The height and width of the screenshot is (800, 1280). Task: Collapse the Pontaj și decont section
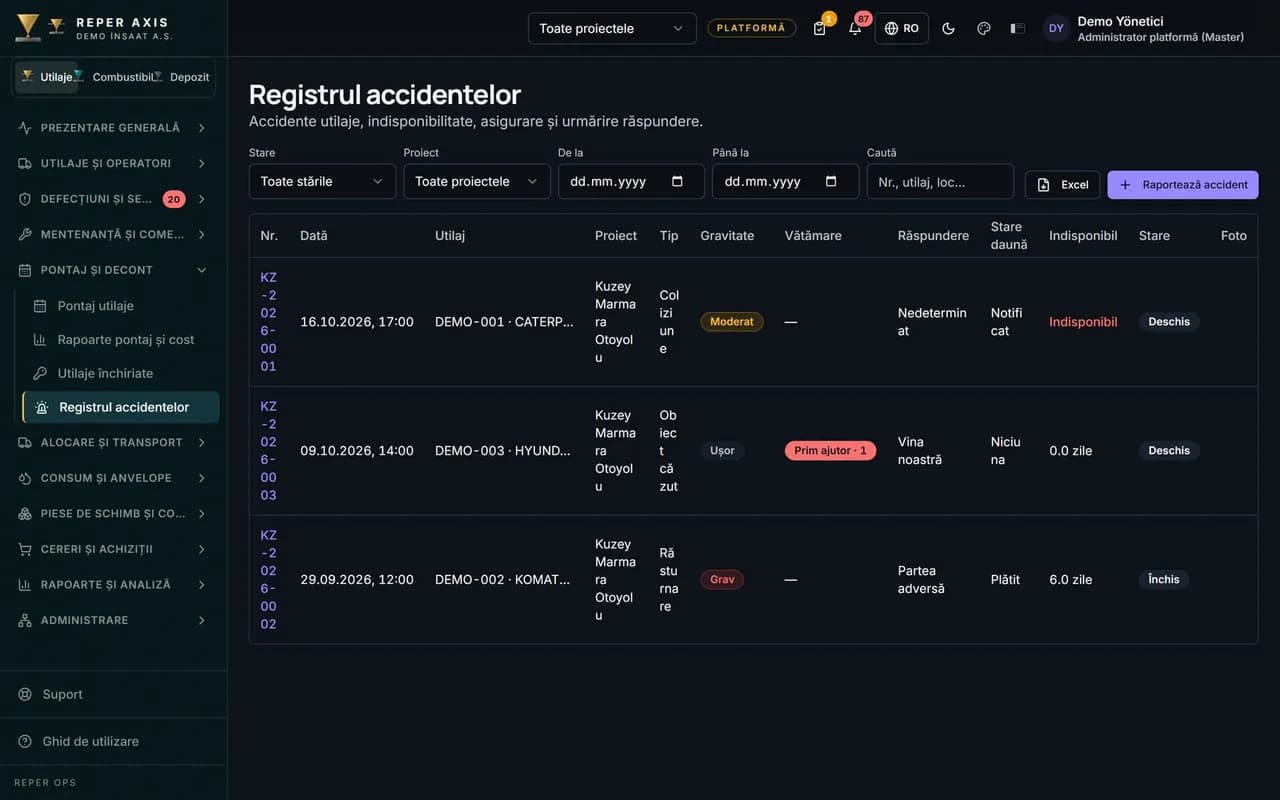pyautogui.click(x=113, y=270)
